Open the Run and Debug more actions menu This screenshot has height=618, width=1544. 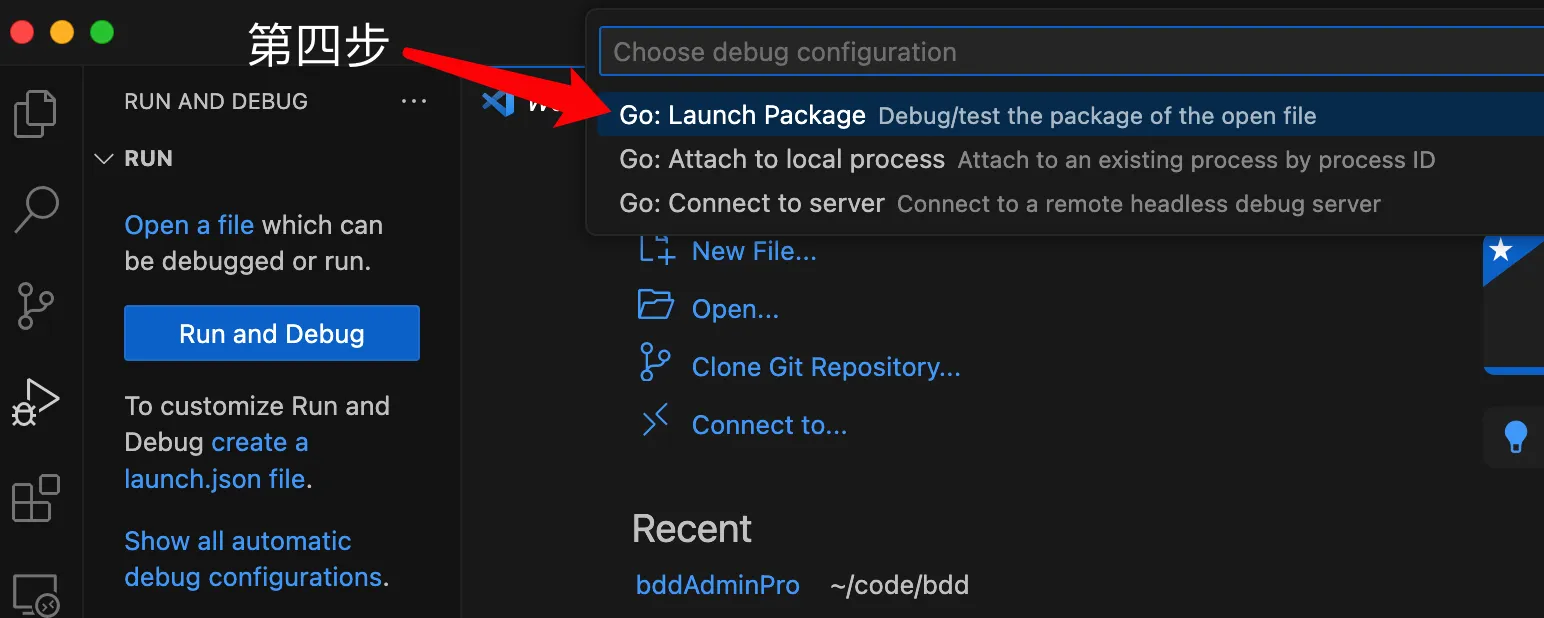[413, 101]
